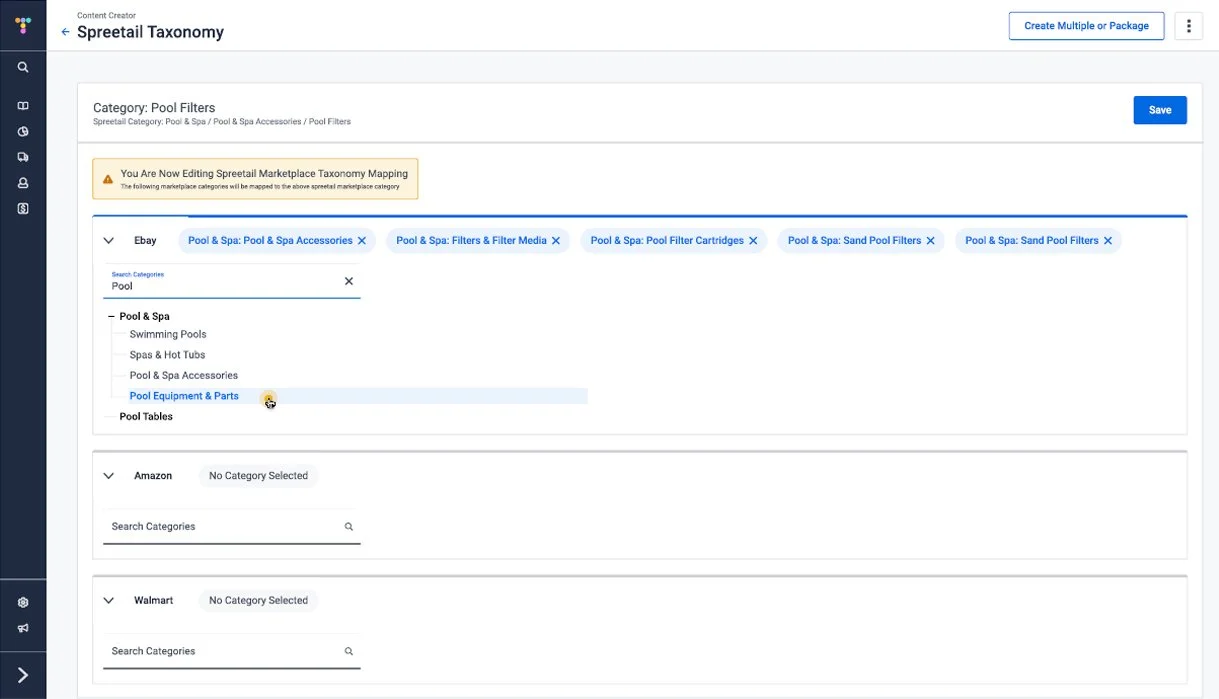Click Walmart's No Category Selected chip
The height and width of the screenshot is (699, 1219).
click(x=258, y=601)
